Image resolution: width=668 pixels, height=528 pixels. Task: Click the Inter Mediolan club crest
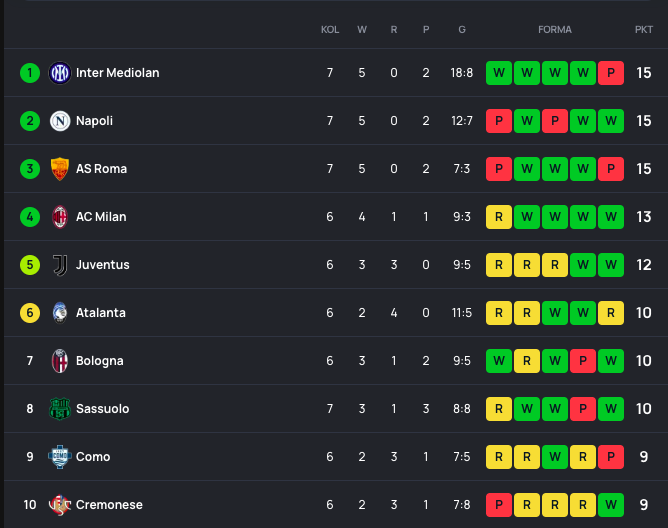tap(60, 73)
